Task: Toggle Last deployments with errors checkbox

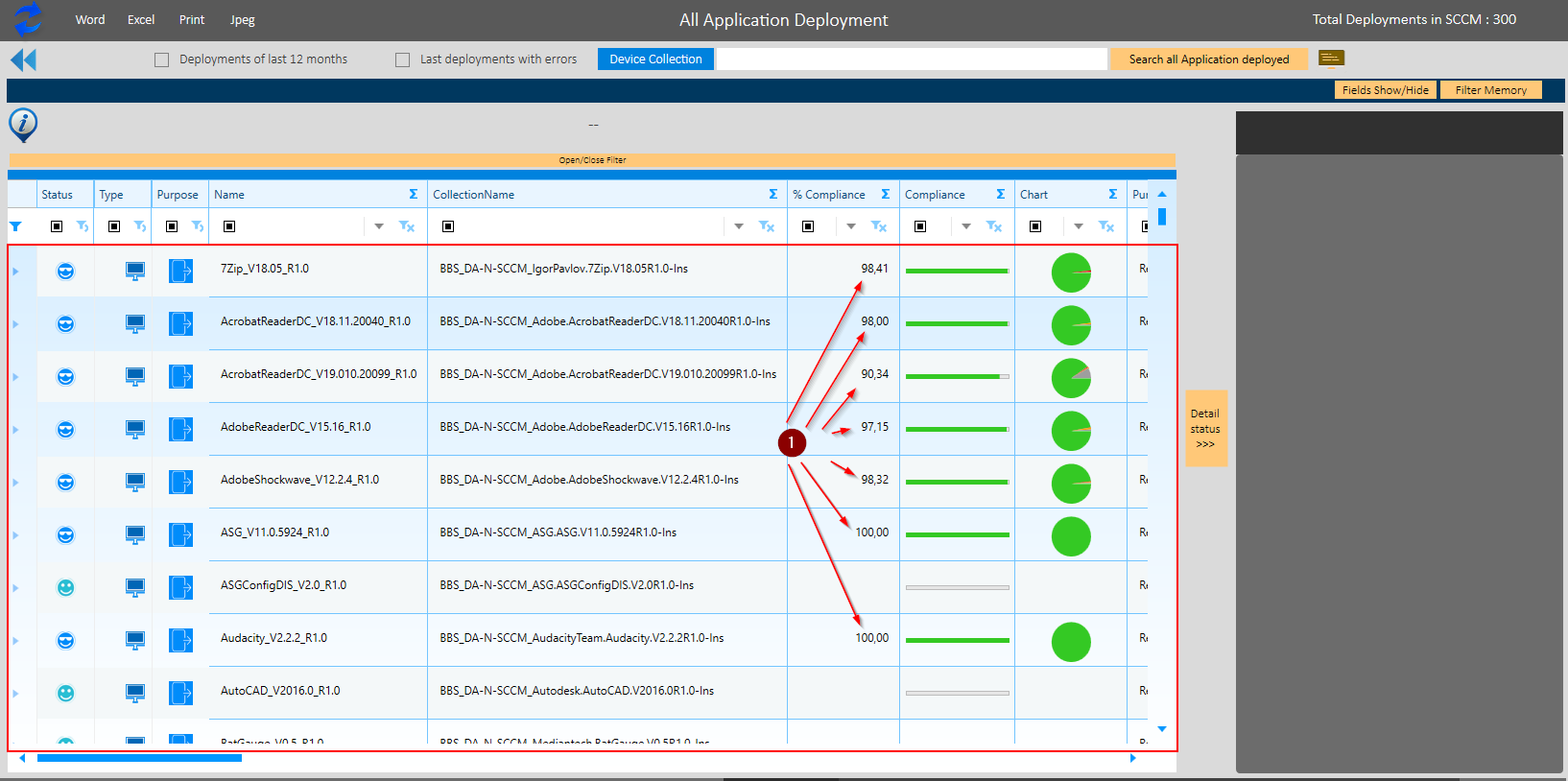Action: click(402, 59)
